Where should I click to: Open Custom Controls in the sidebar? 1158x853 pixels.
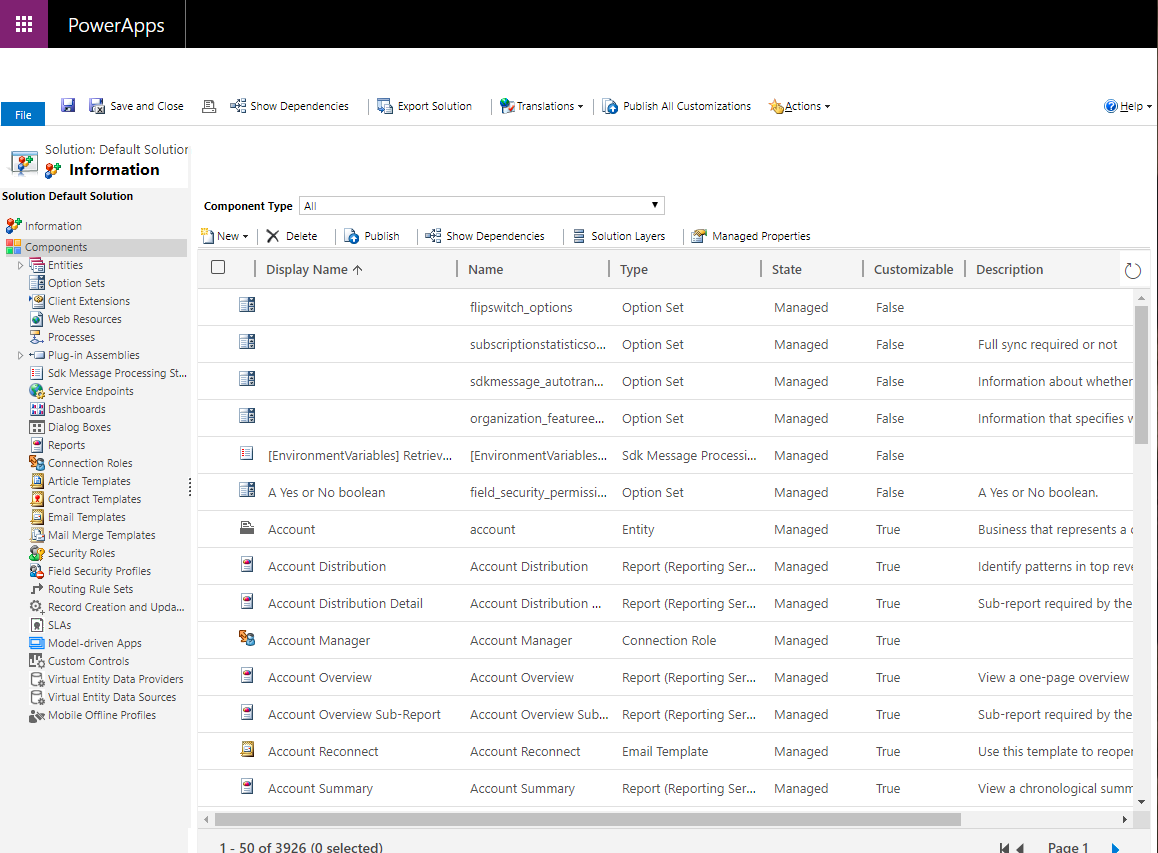tap(89, 661)
